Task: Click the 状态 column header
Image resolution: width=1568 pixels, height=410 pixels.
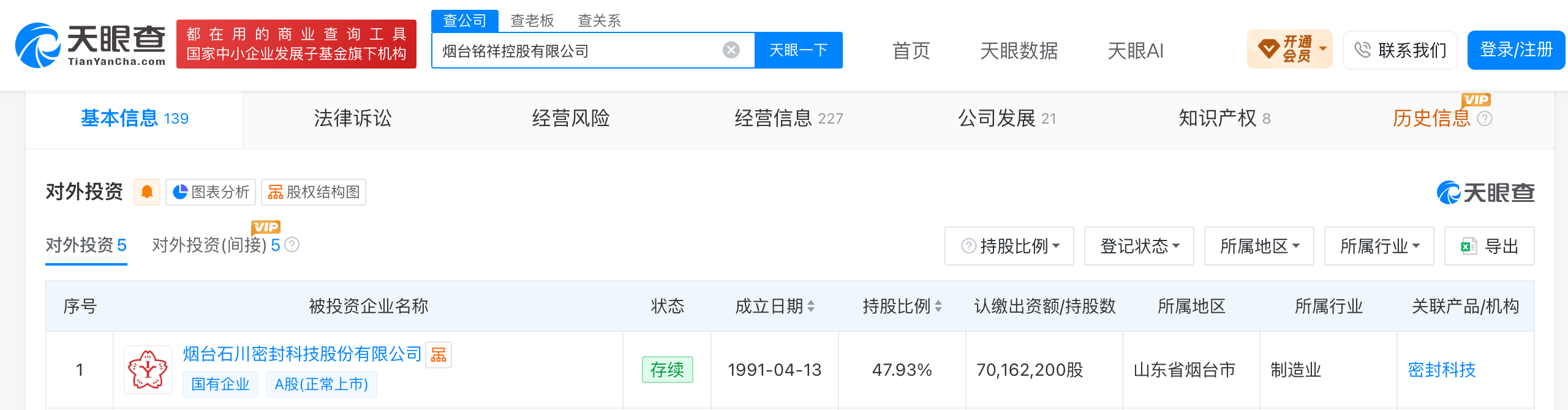Action: tap(668, 306)
